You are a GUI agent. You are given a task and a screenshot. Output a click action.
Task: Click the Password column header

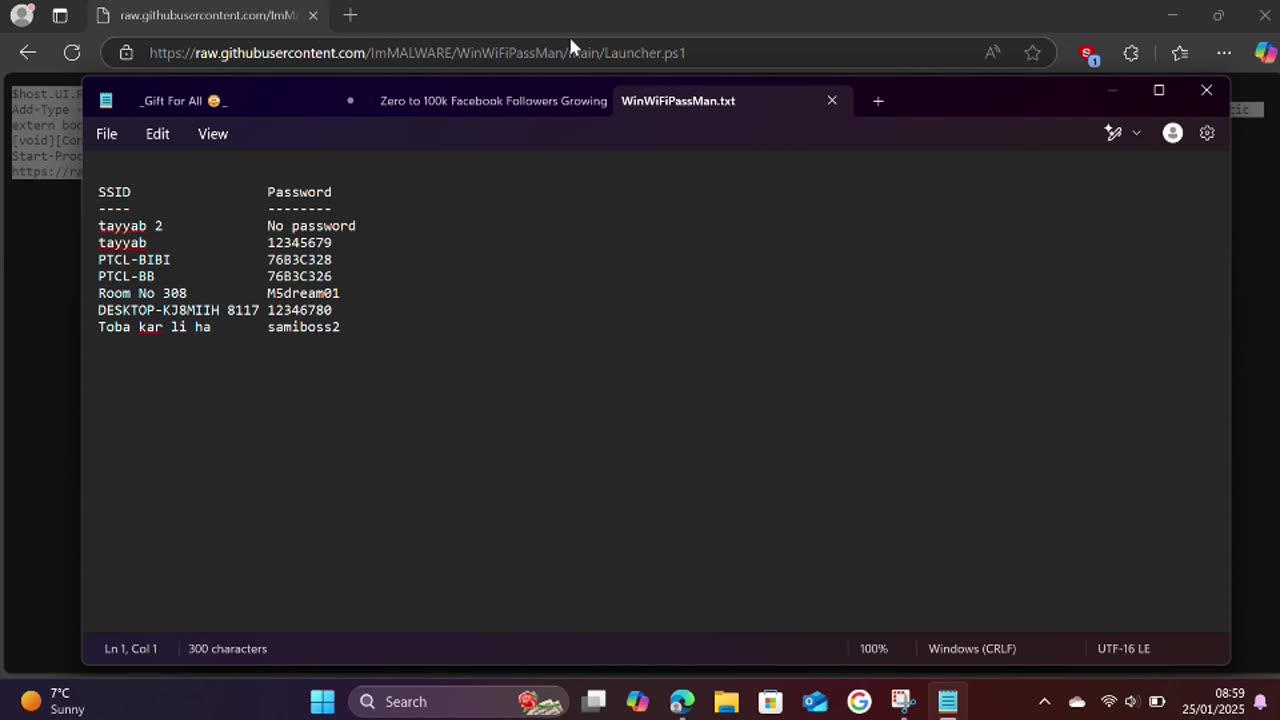click(299, 192)
